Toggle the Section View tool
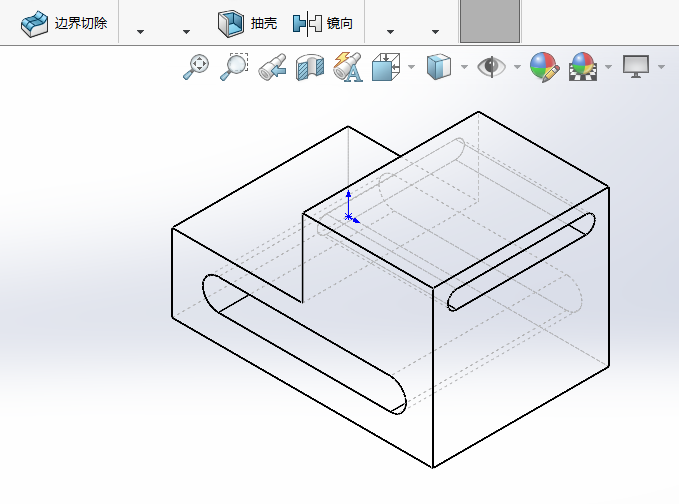The image size is (679, 504). (309, 67)
